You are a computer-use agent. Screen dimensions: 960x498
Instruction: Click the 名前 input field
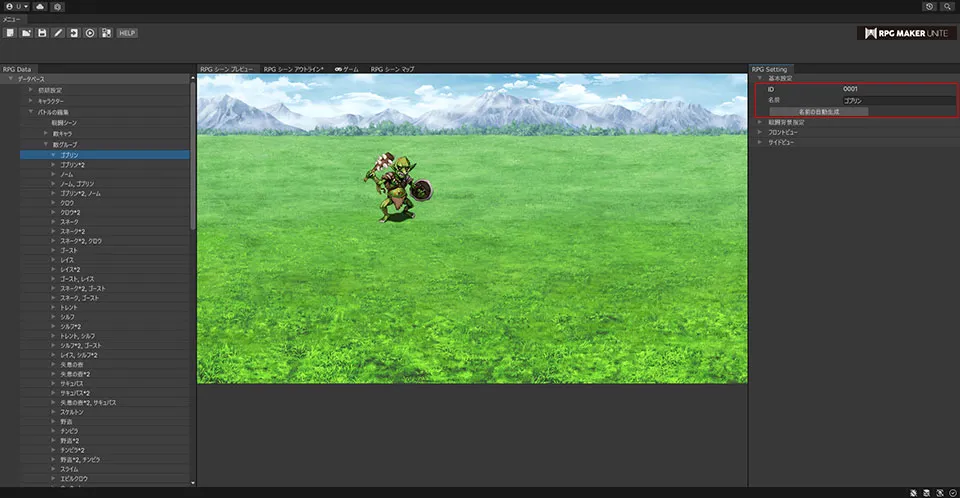pos(898,100)
